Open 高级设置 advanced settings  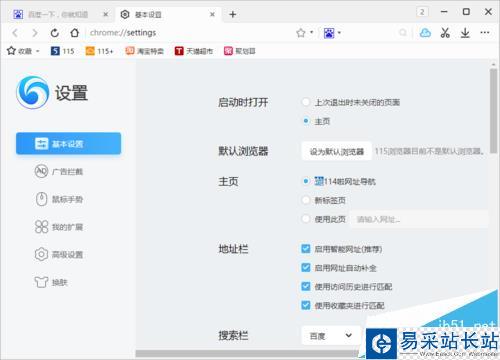(59, 255)
